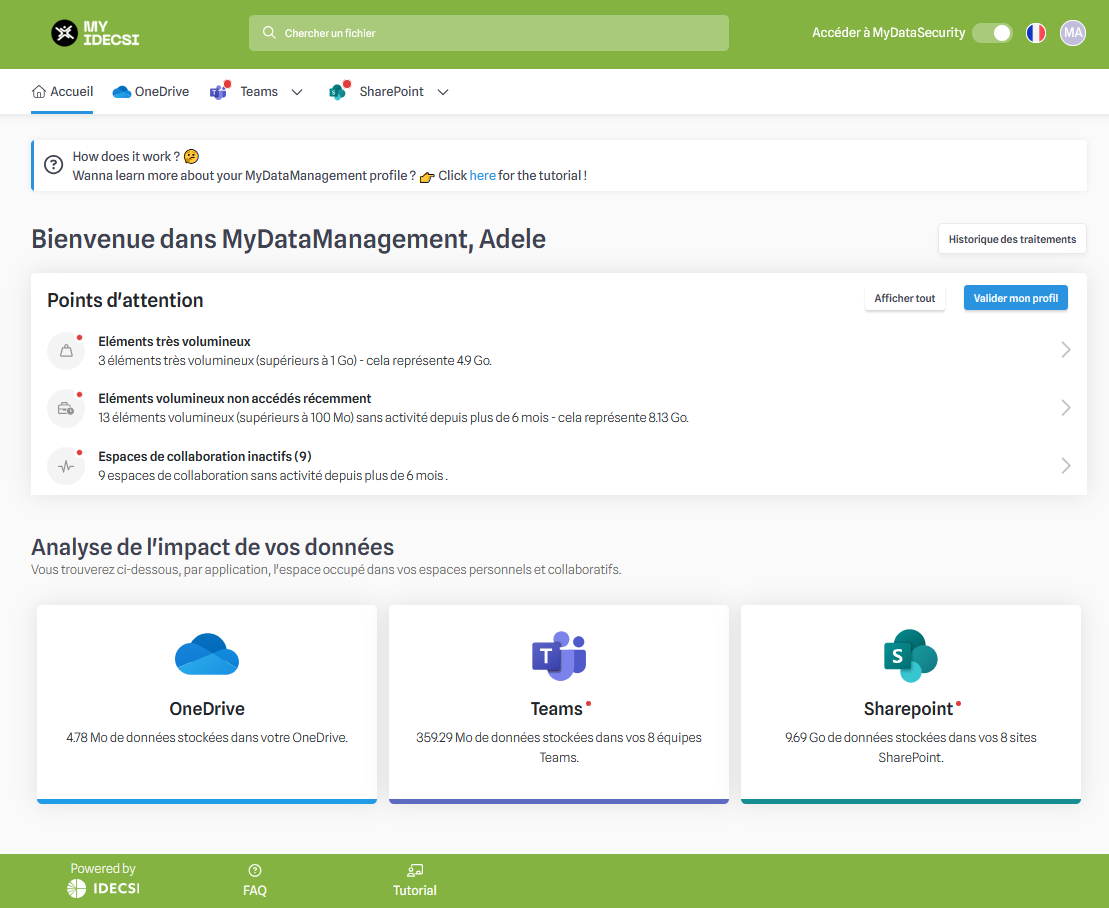Select the Eléments très volumineux title
Screen dimensions: 1109x908
click(175, 342)
